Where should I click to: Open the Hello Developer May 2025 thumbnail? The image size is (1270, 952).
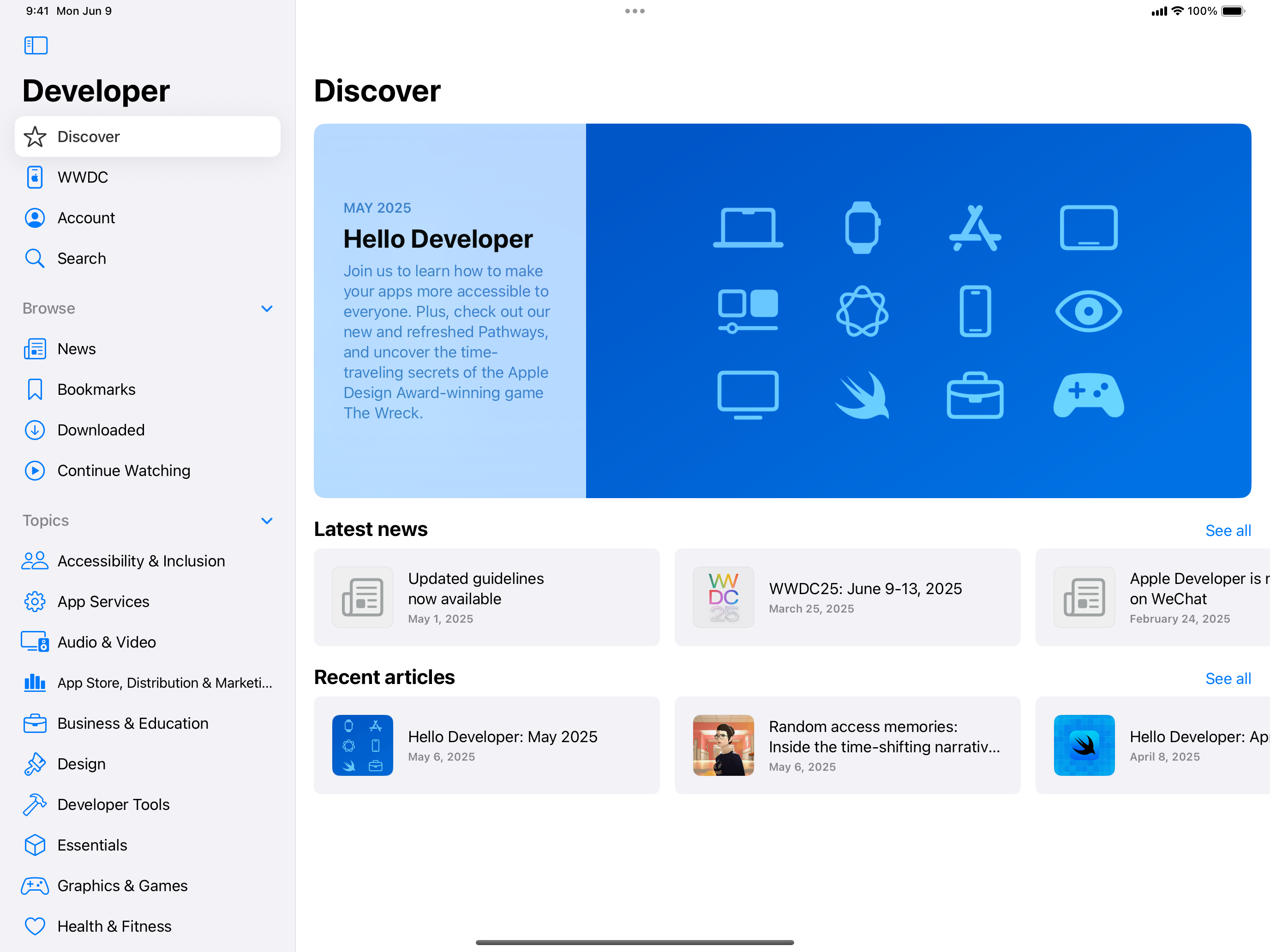click(x=362, y=745)
